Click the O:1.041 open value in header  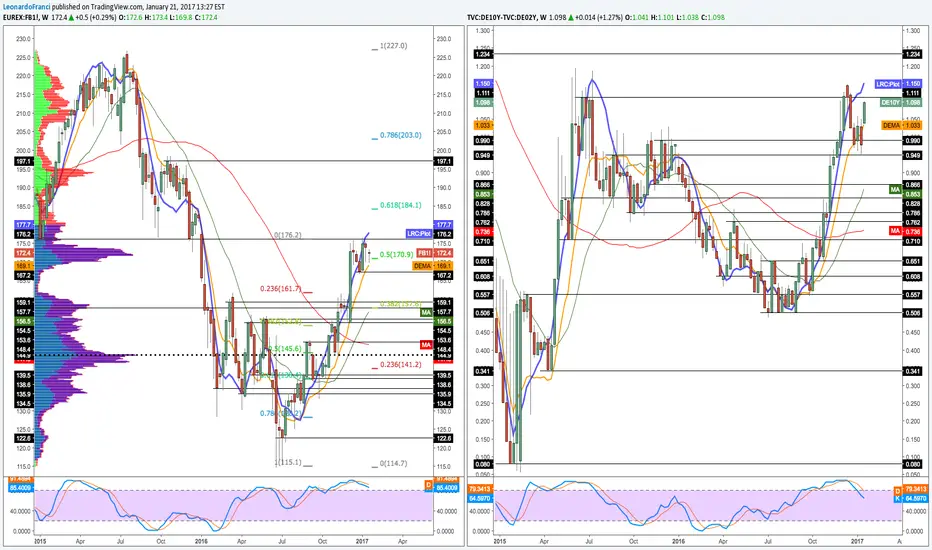click(637, 18)
